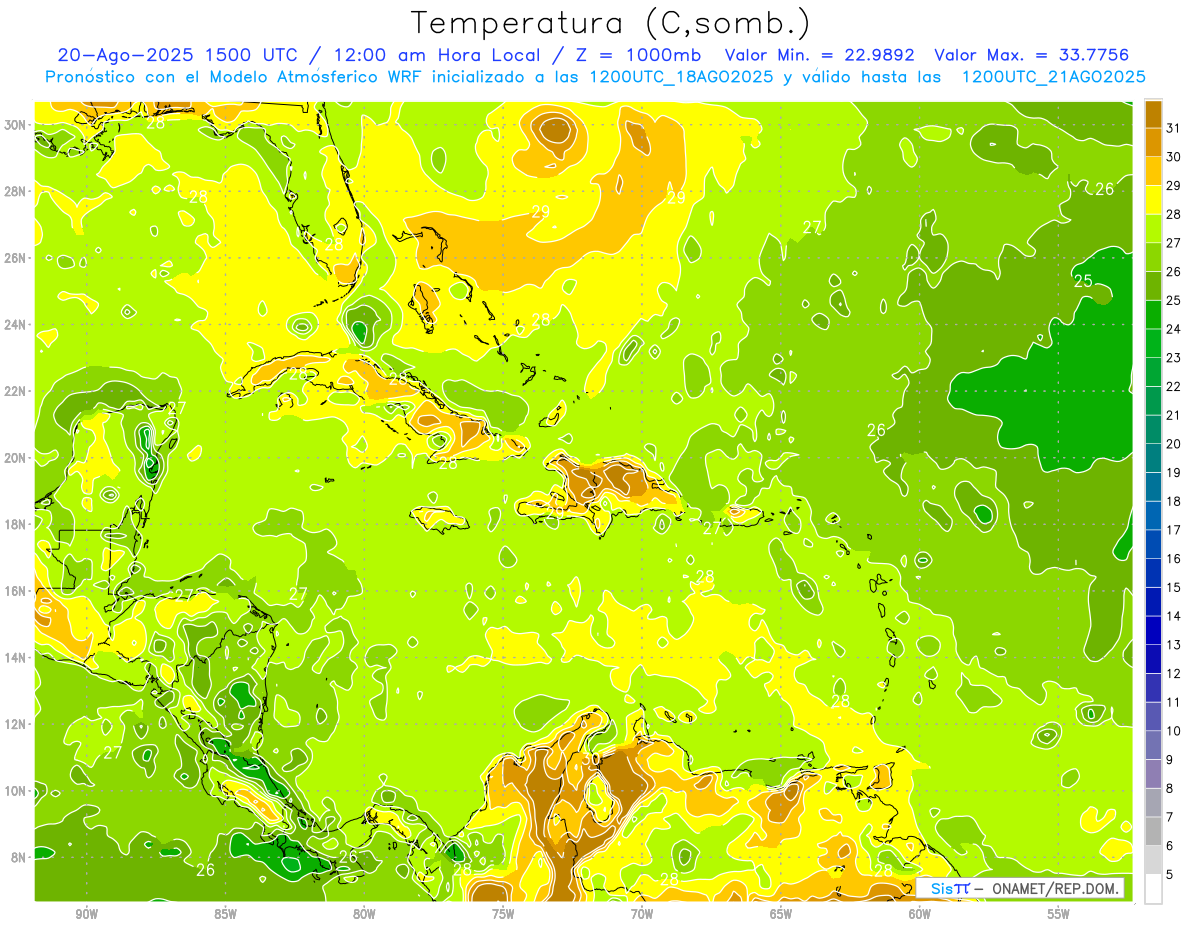Click the legend value 14

tap(1174, 616)
